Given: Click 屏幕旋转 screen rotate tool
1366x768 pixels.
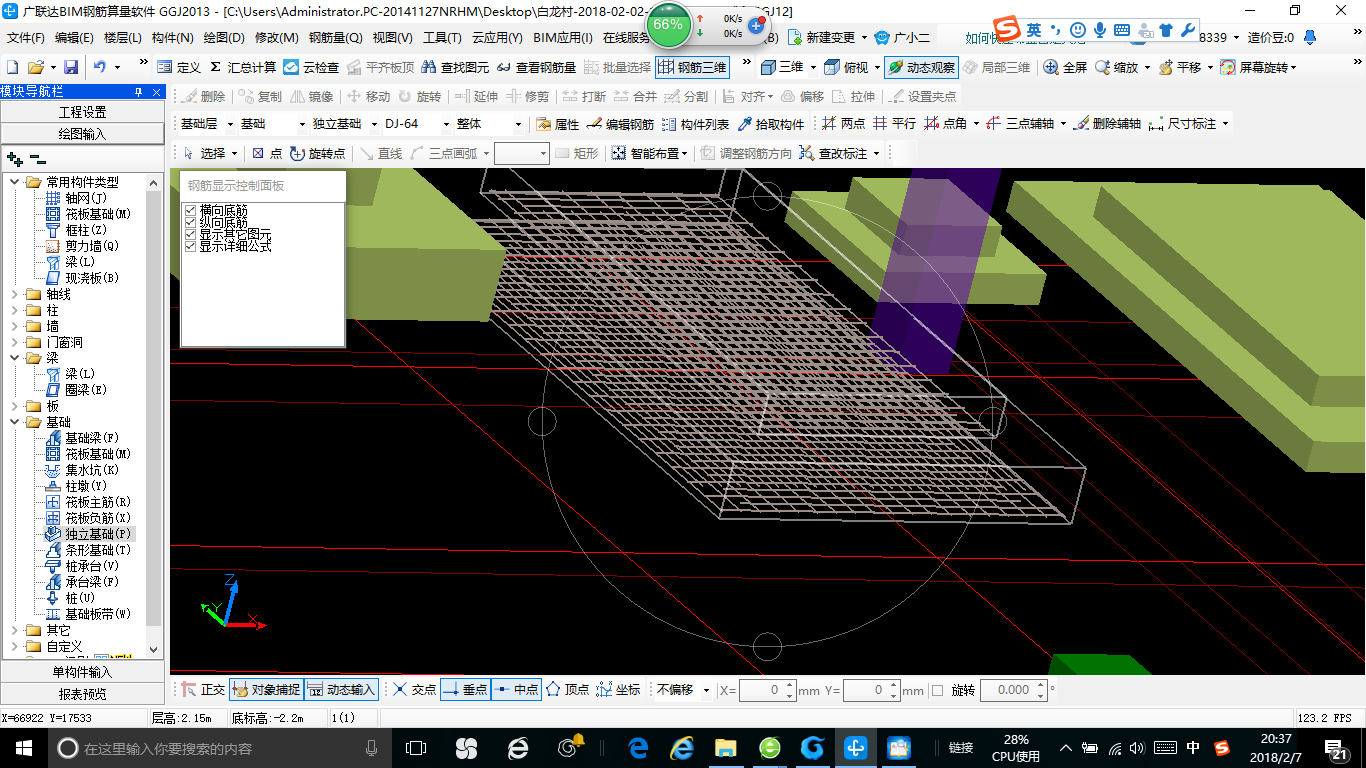Looking at the screenshot, I should pos(1254,67).
